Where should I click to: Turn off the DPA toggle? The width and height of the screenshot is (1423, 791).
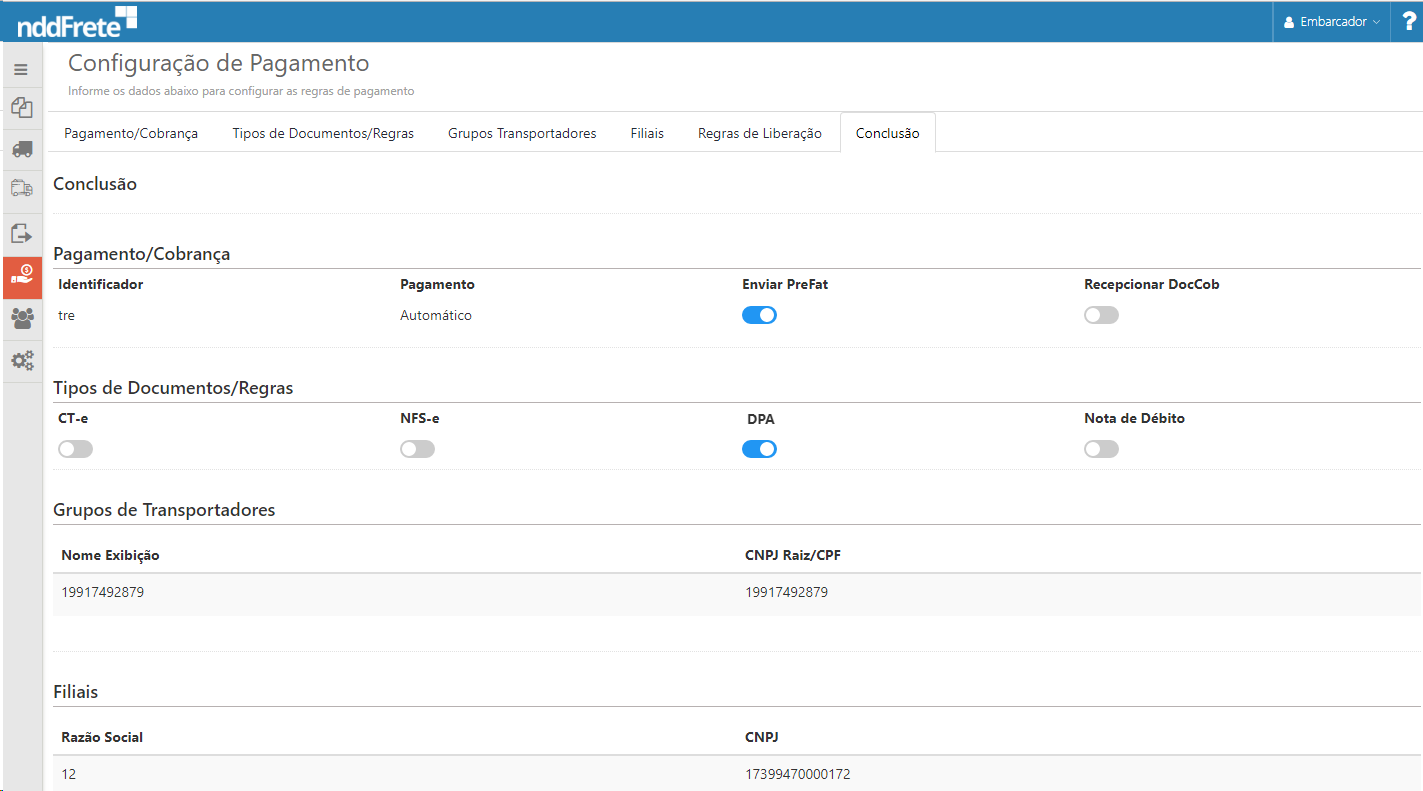[759, 449]
